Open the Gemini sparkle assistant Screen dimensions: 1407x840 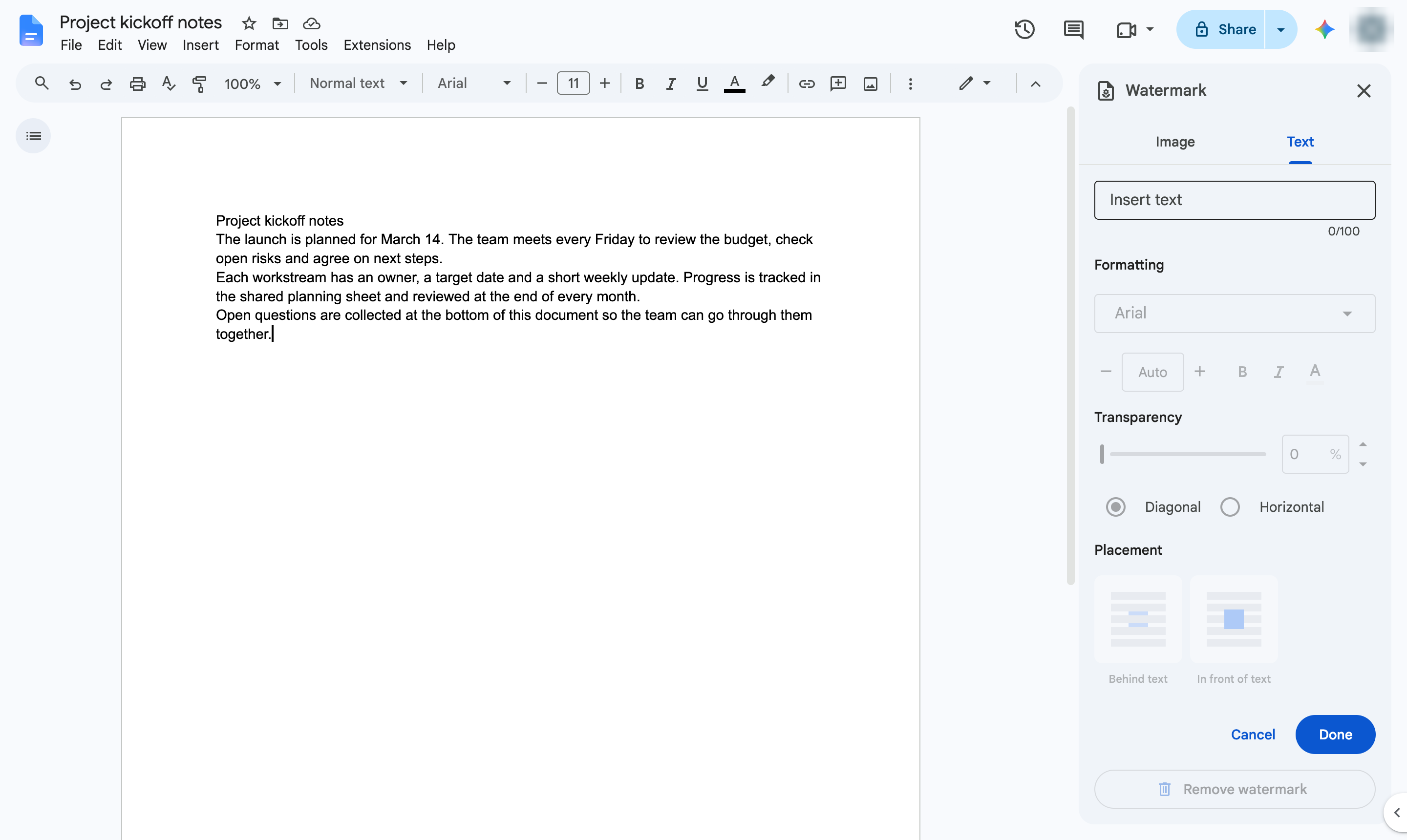[1325, 29]
